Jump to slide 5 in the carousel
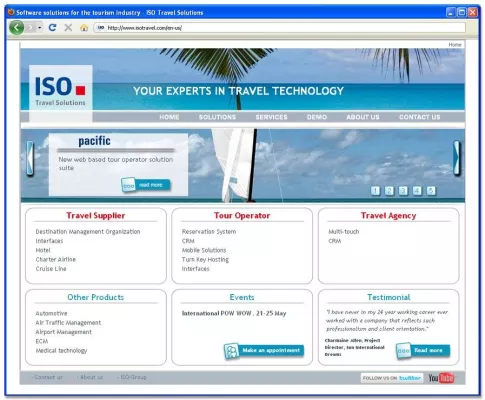 [431, 191]
